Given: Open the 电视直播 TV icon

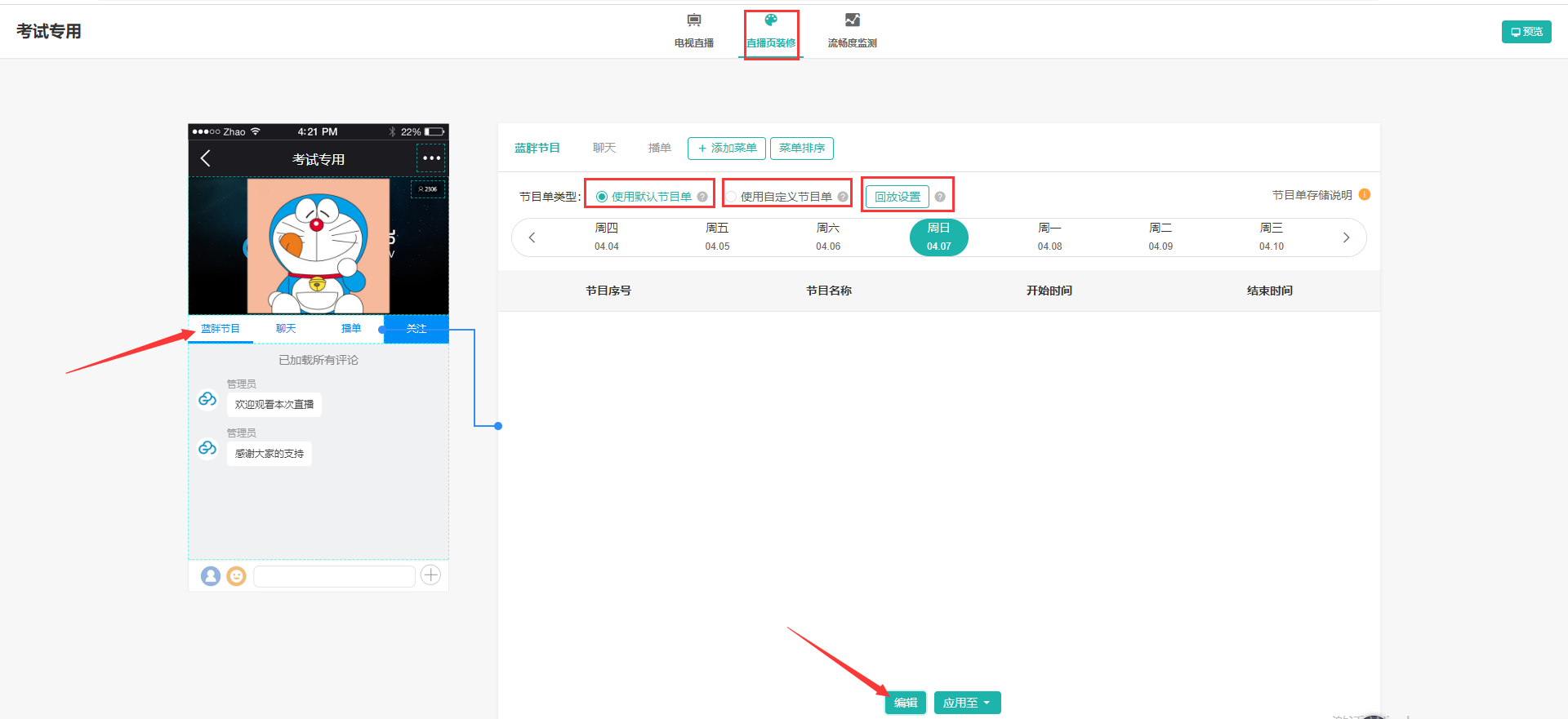Looking at the screenshot, I should click(694, 20).
